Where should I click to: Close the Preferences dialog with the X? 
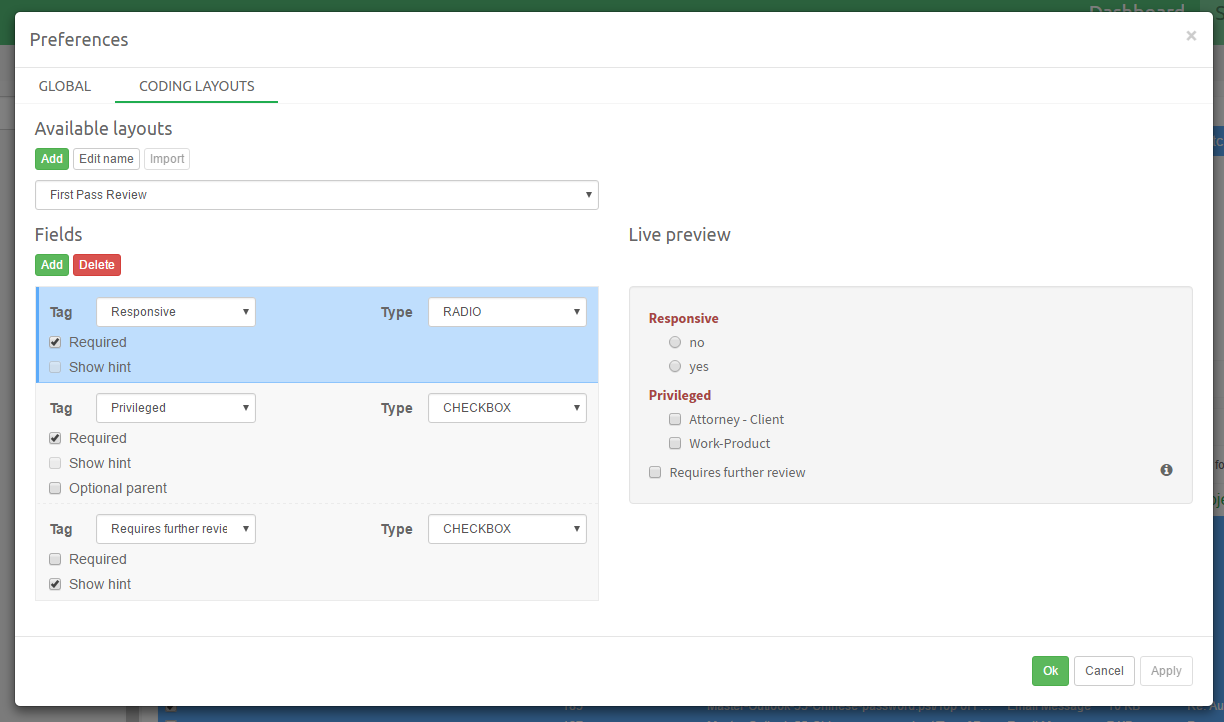pyautogui.click(x=1191, y=35)
